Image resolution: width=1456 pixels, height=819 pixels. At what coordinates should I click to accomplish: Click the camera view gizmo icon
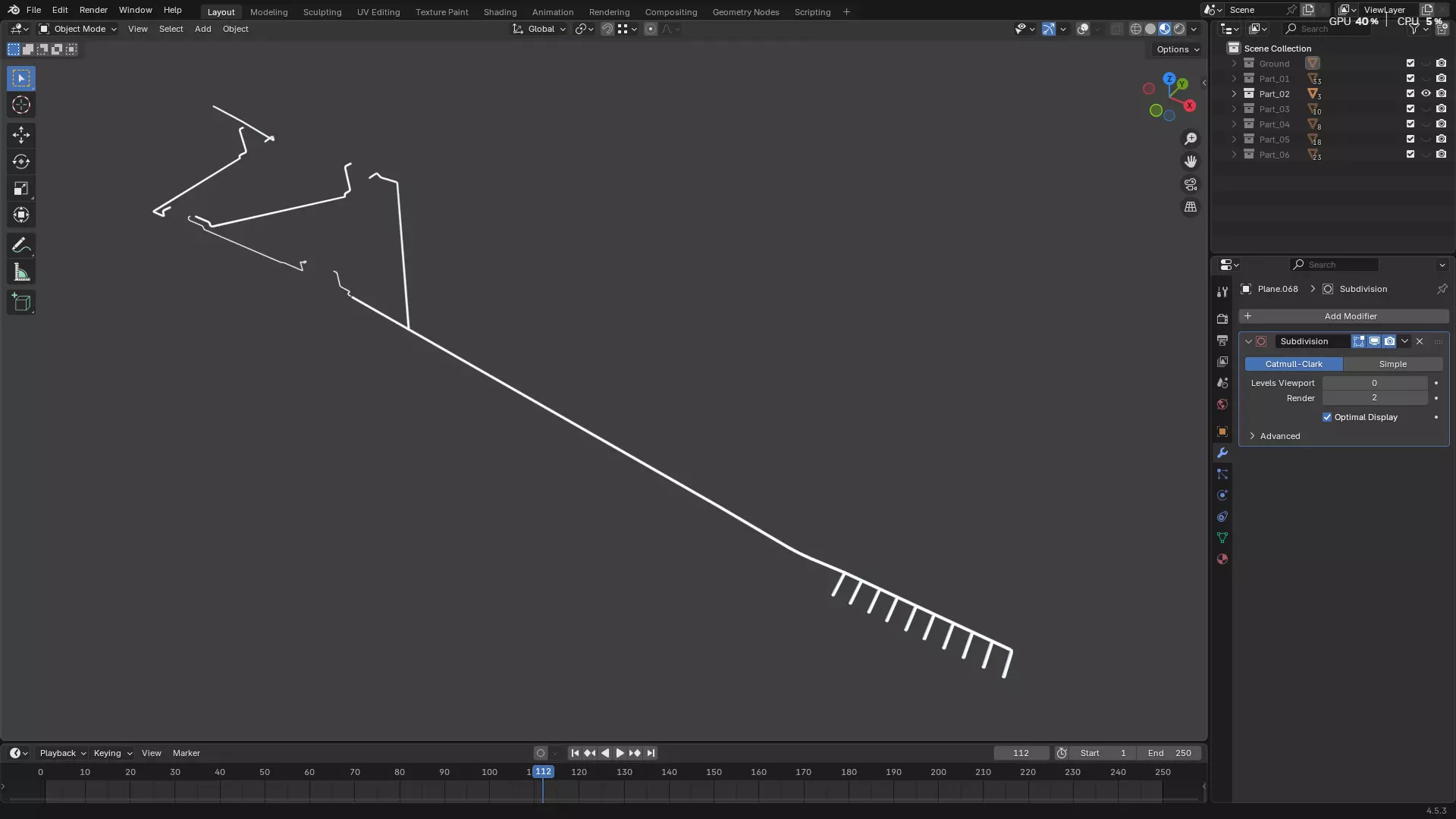(1191, 184)
